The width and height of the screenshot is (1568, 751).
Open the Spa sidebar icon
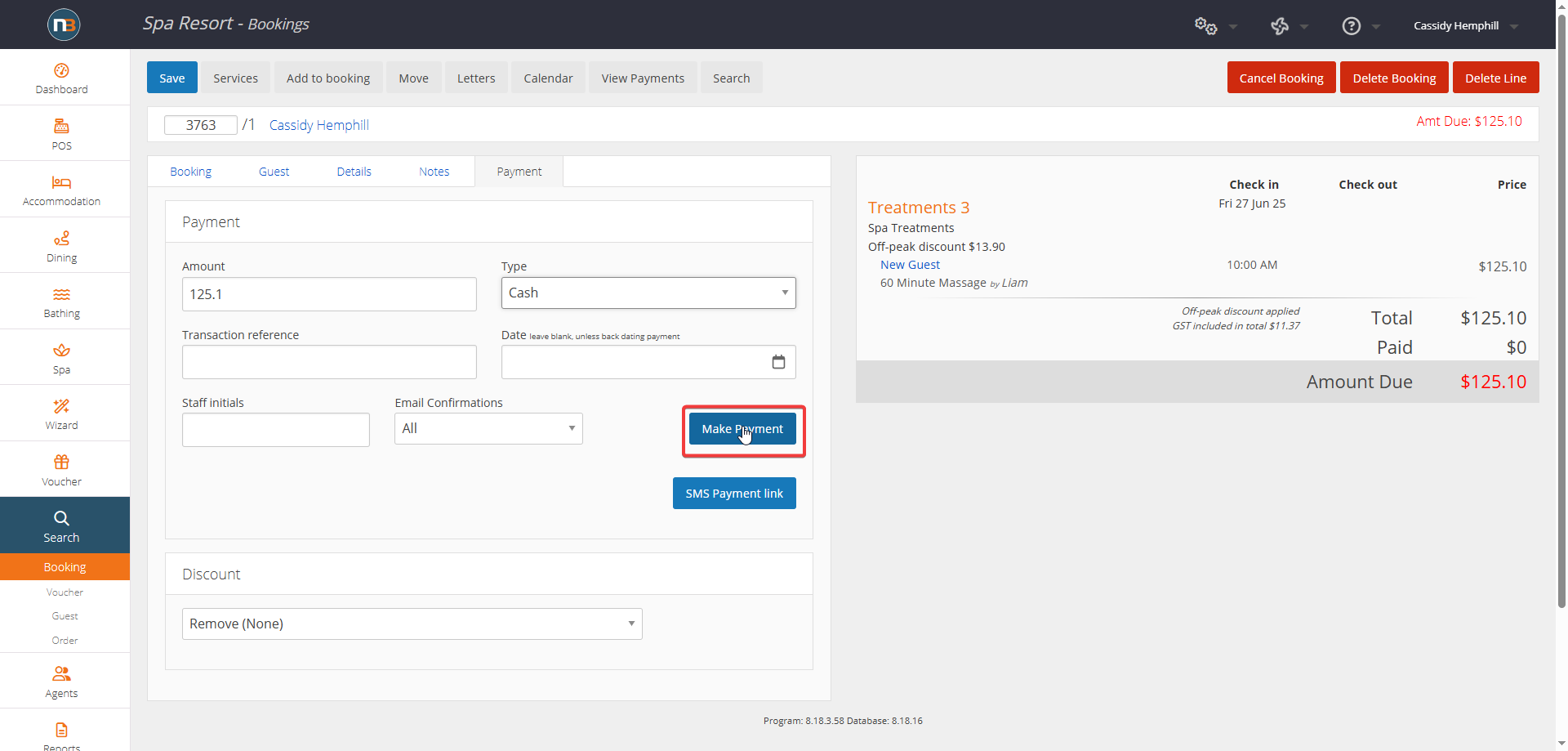coord(61,351)
